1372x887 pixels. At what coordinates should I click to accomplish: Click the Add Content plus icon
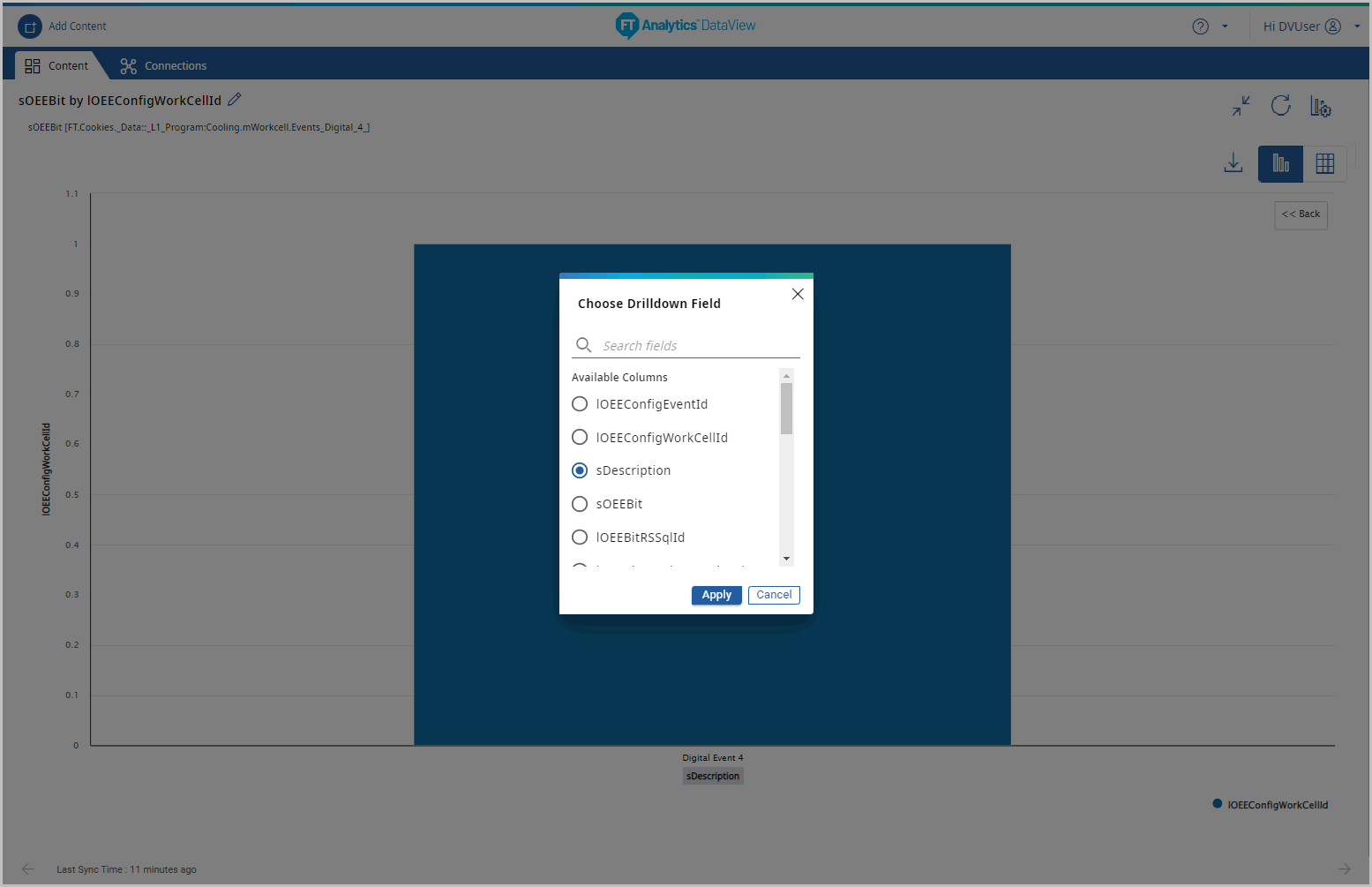30,26
